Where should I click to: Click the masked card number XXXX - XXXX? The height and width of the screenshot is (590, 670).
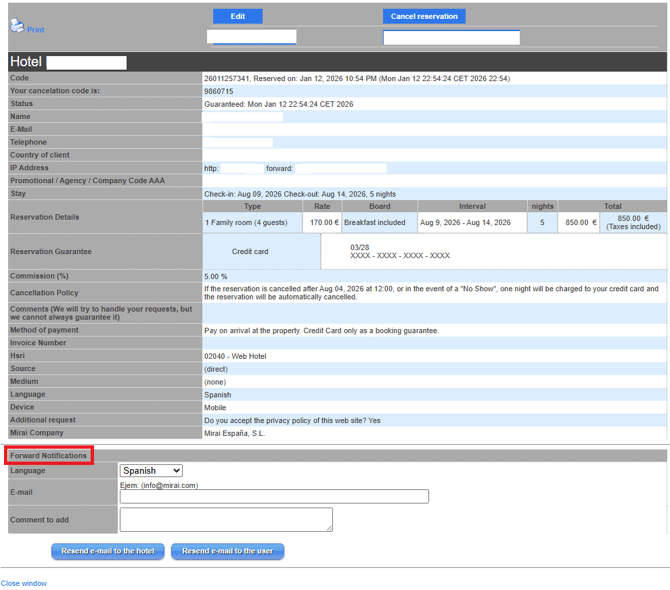click(400, 255)
